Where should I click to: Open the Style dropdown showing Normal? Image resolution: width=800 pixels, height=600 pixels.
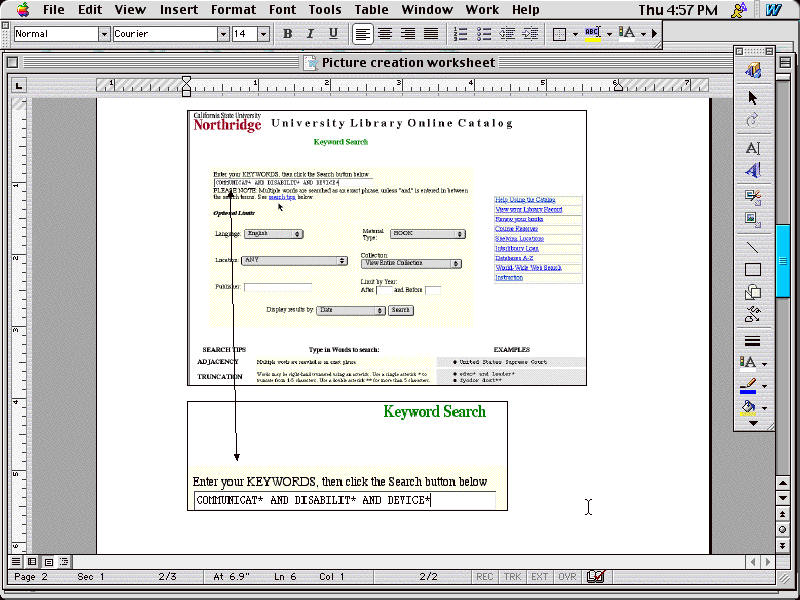[104, 34]
